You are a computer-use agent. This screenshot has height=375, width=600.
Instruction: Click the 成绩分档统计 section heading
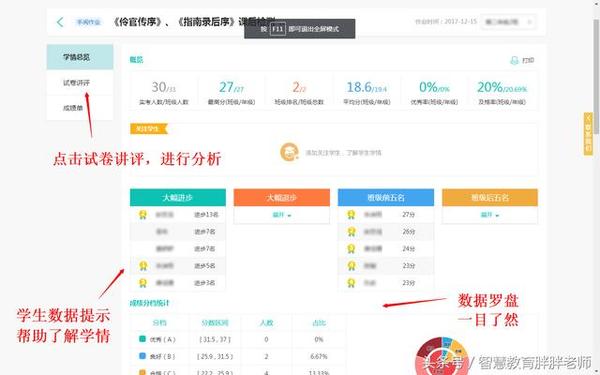pyautogui.click(x=149, y=303)
